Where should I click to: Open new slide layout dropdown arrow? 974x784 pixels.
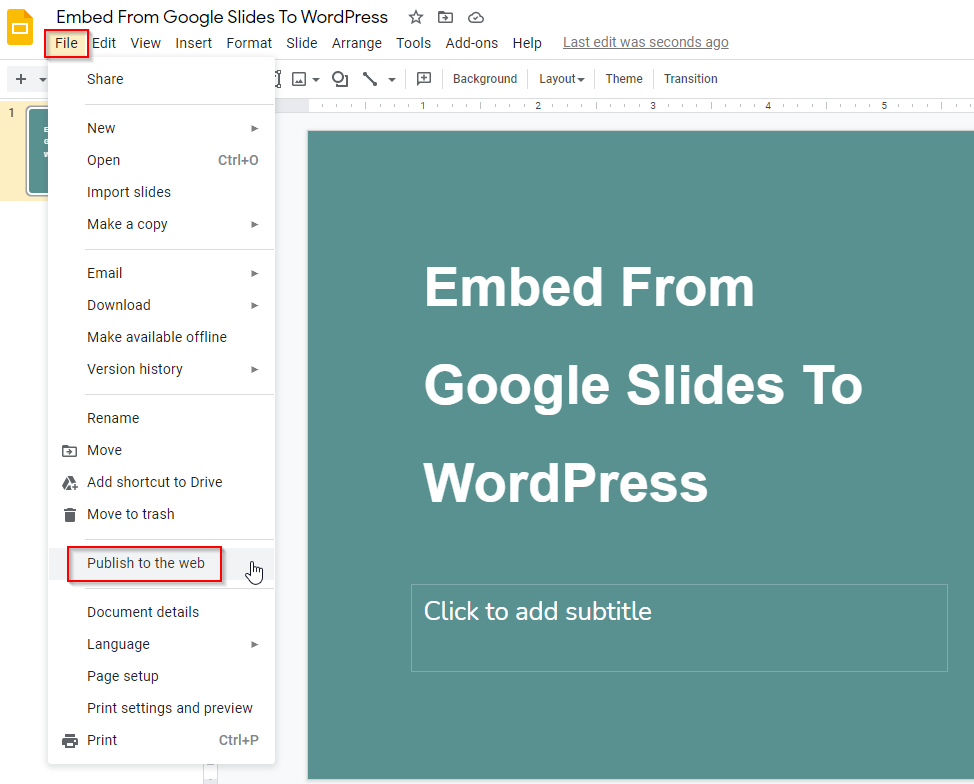[x=42, y=80]
